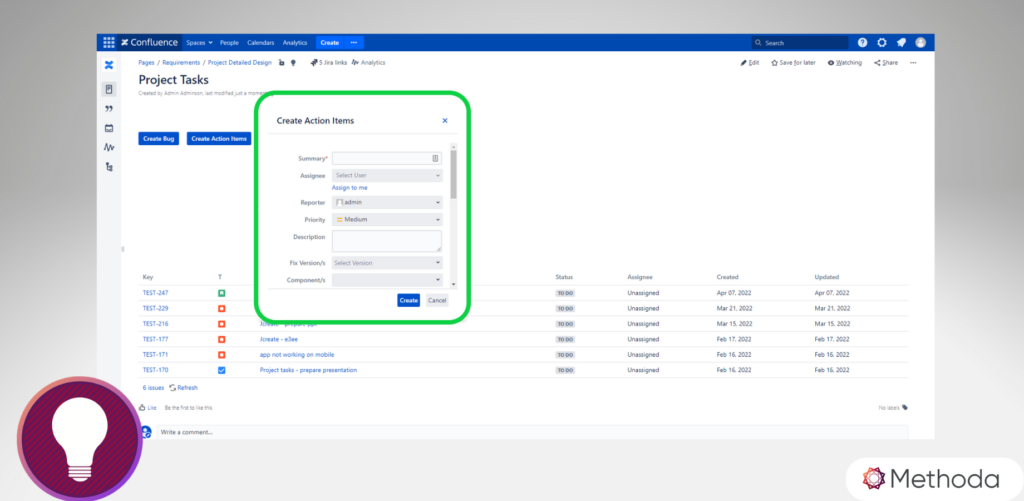This screenshot has height=501, width=1024.
Task: Click the rocket notifications icon
Action: (901, 43)
